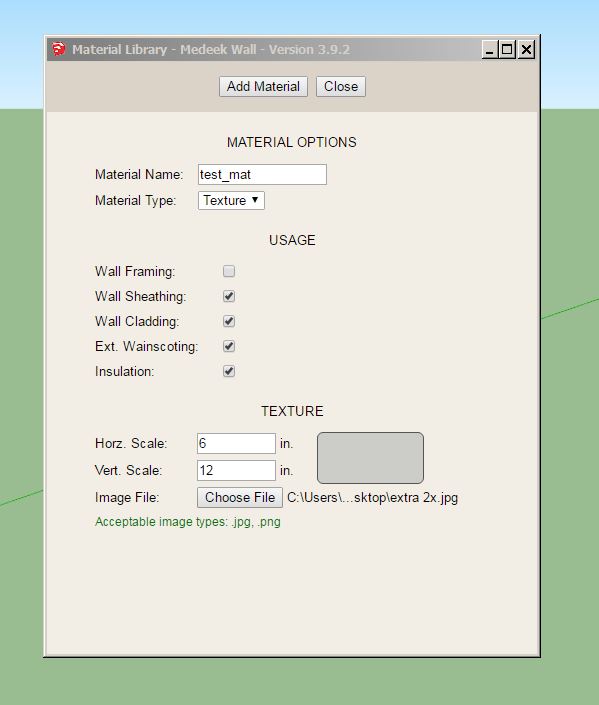The image size is (599, 705).
Task: Close the window with the X button
Action: [526, 49]
